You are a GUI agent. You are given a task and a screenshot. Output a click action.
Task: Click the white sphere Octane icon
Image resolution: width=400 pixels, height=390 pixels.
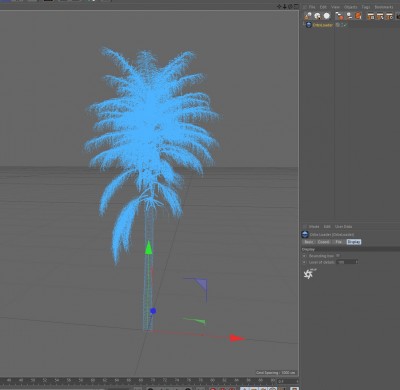click(327, 15)
